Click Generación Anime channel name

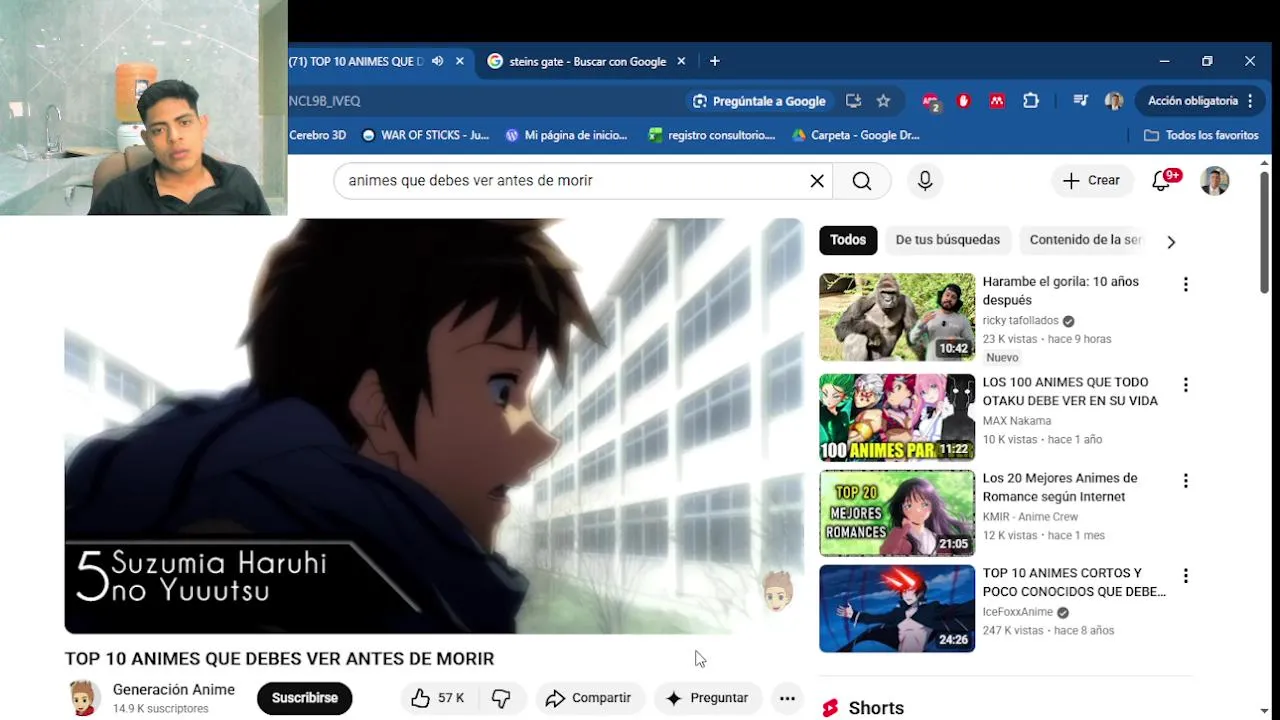coord(174,690)
